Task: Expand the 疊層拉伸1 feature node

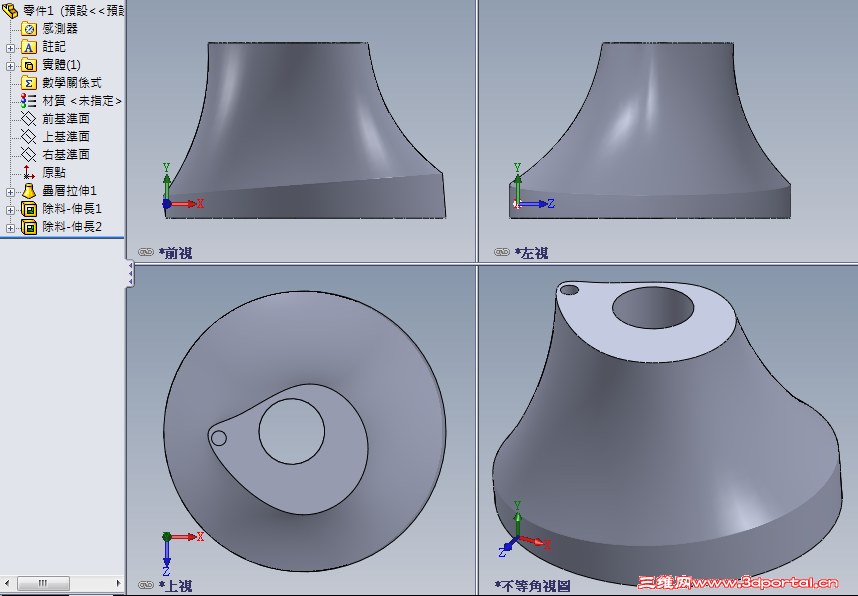Action: (10, 192)
